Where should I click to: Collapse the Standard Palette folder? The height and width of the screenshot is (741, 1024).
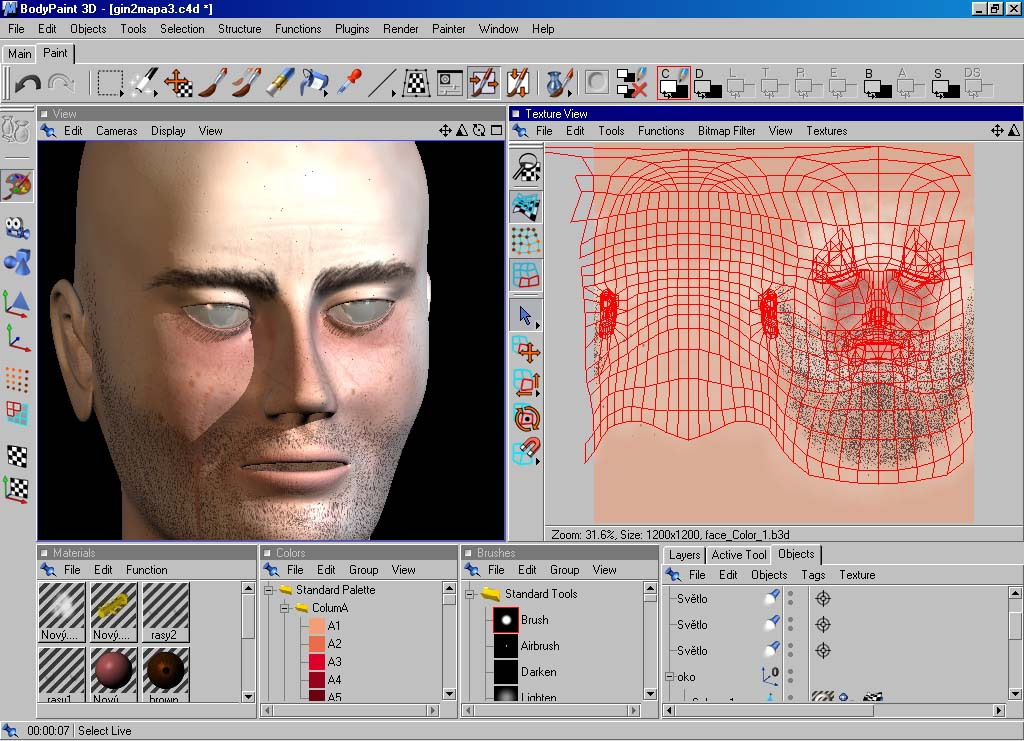[268, 590]
